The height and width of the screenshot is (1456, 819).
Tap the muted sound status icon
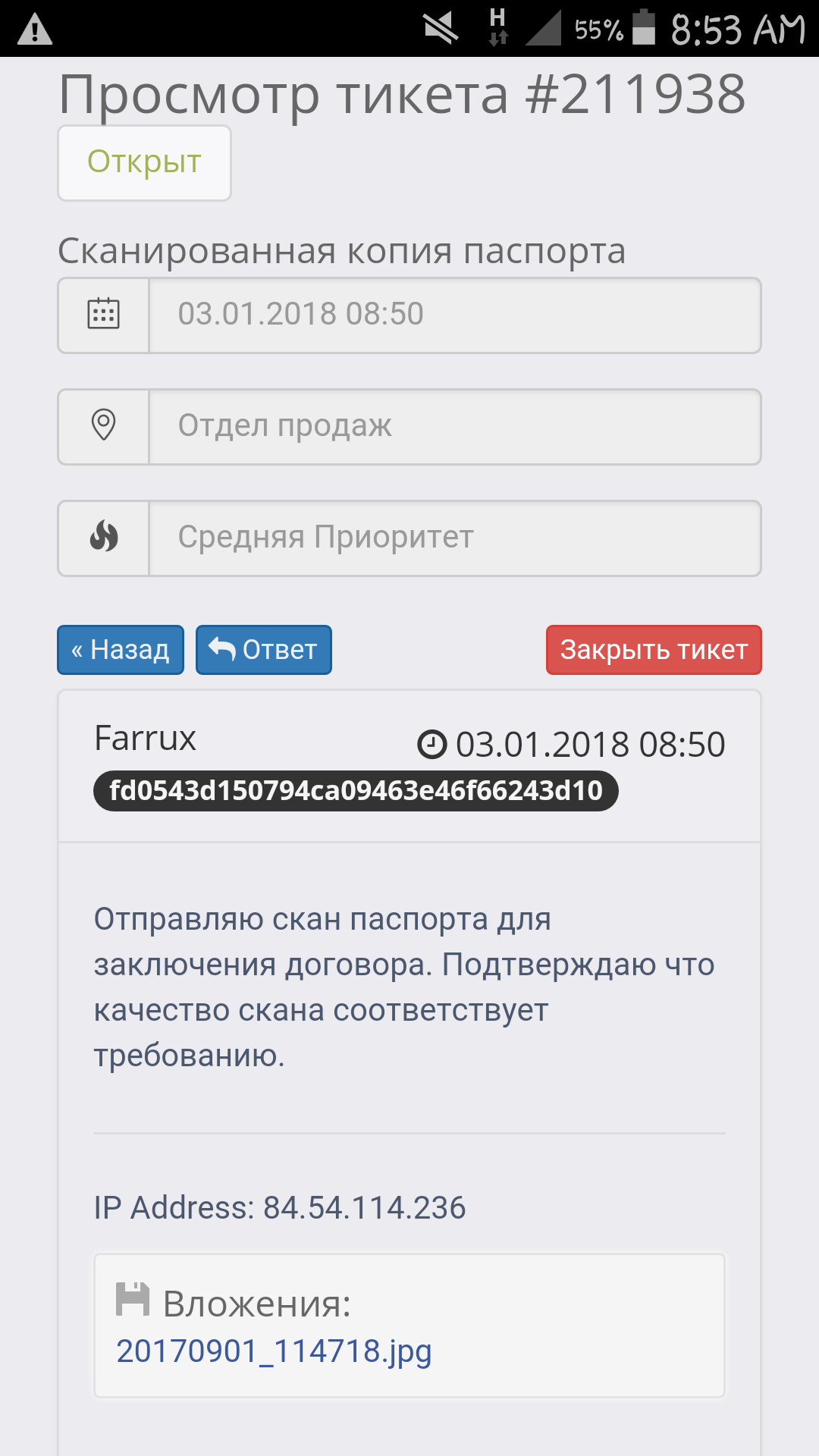point(441,29)
